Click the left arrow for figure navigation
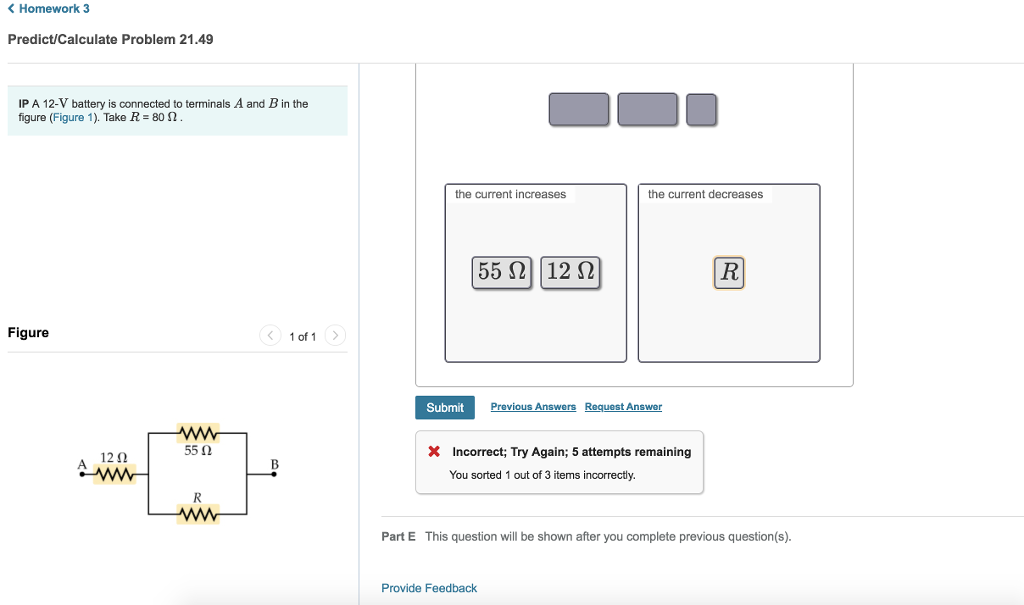 [270, 335]
